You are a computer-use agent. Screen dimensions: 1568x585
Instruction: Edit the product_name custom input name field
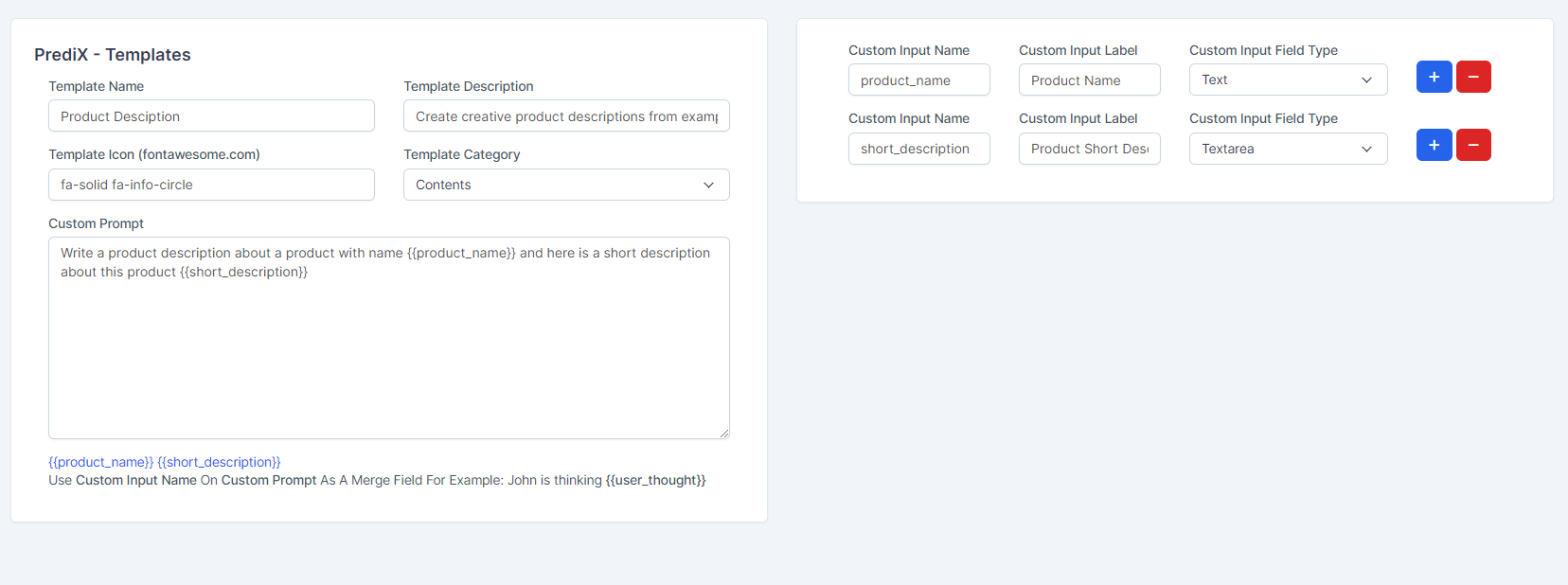pos(918,80)
